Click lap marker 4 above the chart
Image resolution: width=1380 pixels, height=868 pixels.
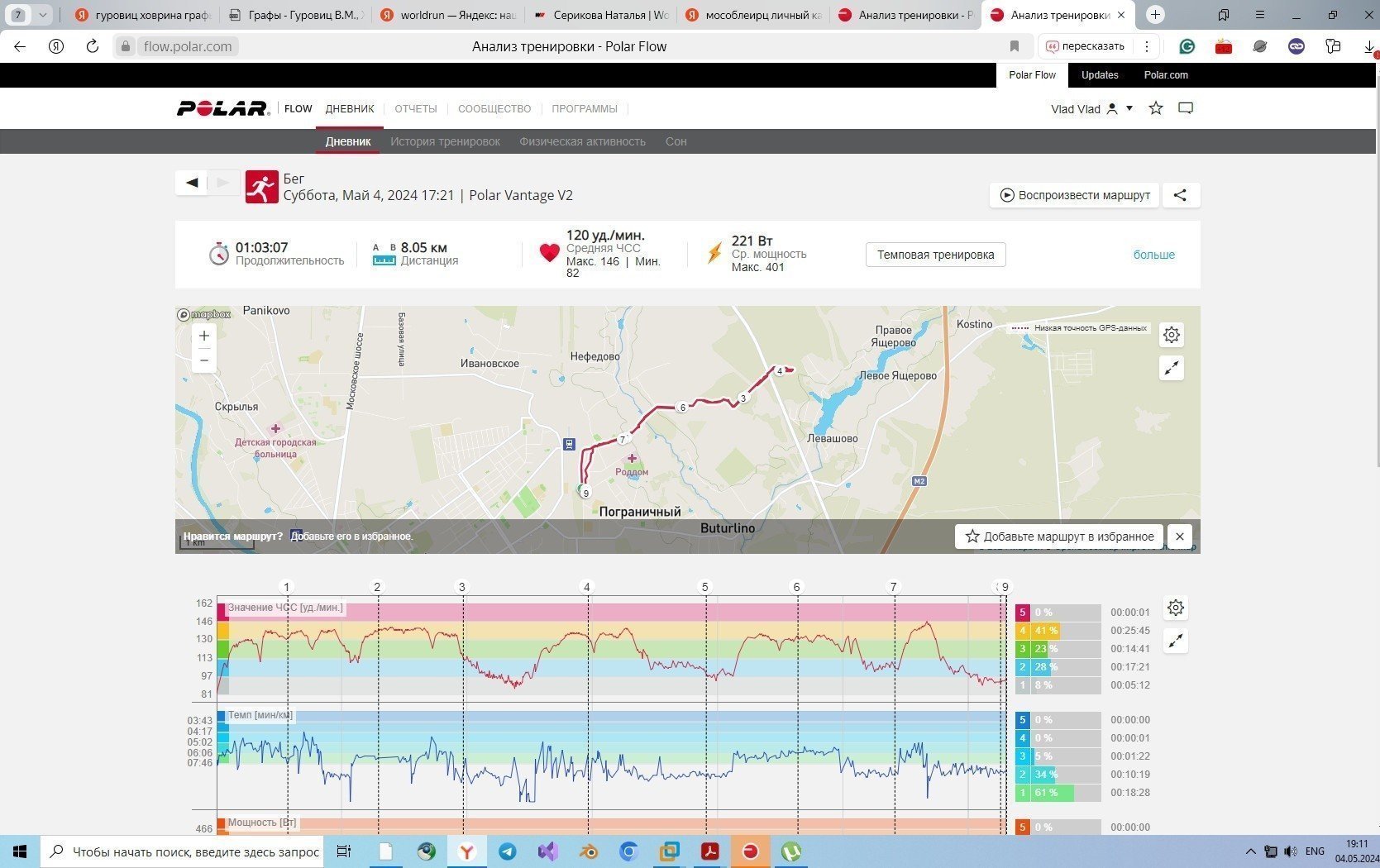(587, 587)
